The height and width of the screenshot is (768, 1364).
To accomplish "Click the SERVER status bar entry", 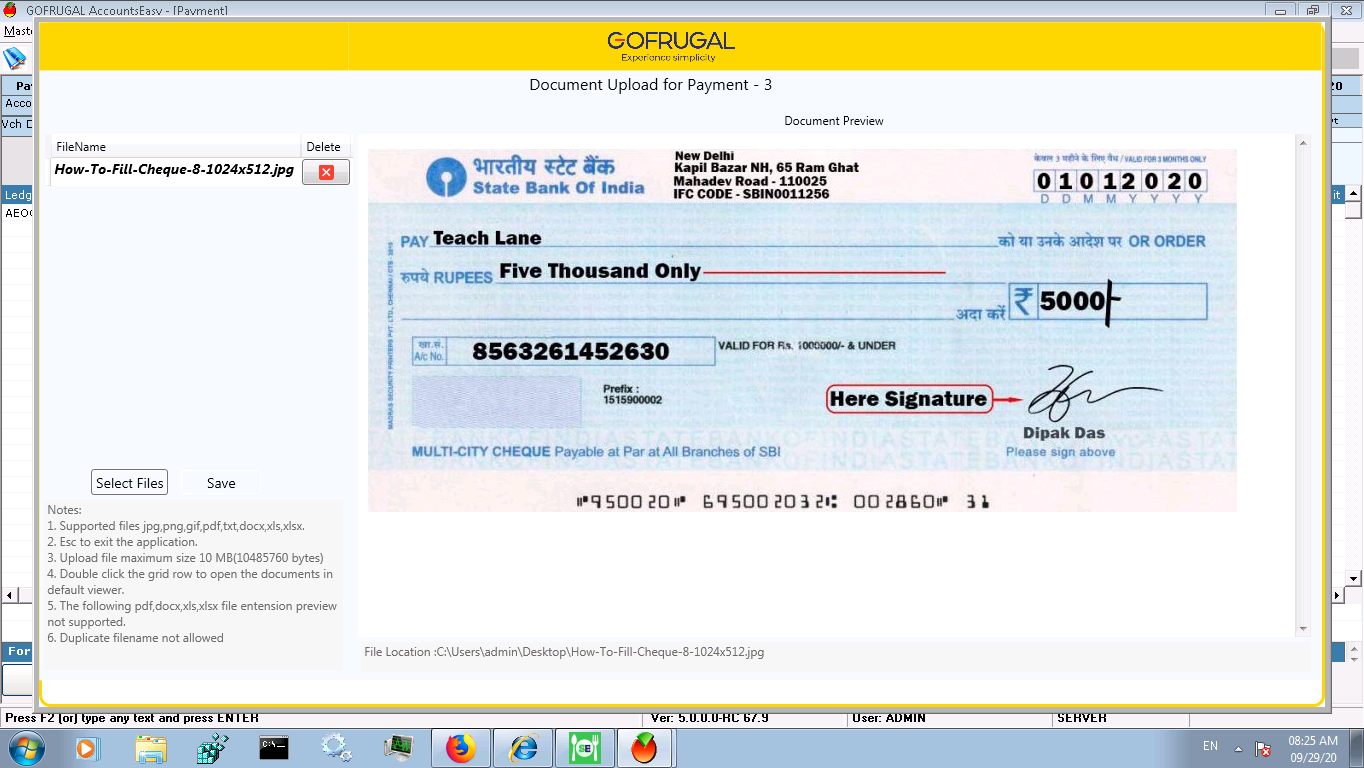I will (x=1082, y=718).
